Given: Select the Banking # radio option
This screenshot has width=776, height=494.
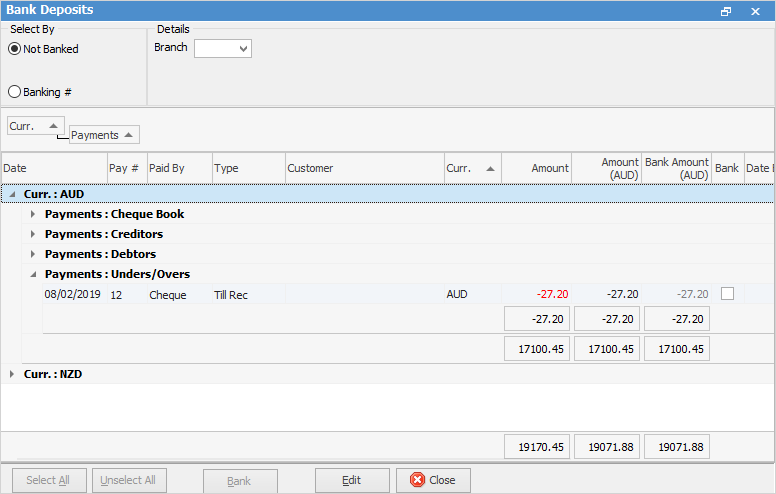Looking at the screenshot, I should pos(15,92).
